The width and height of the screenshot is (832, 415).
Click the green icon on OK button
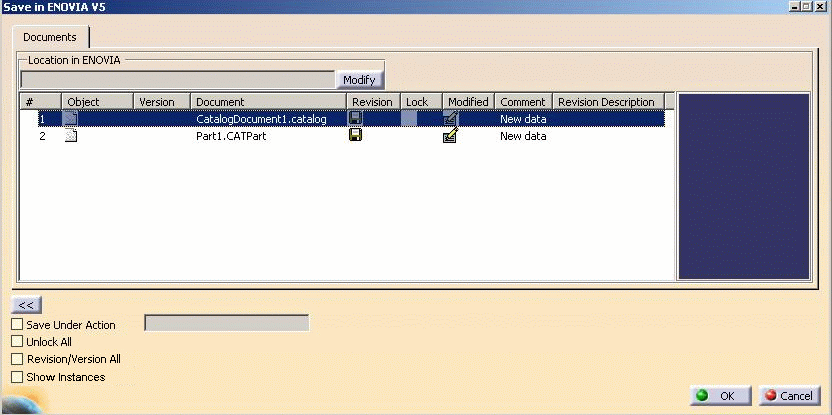click(x=702, y=396)
